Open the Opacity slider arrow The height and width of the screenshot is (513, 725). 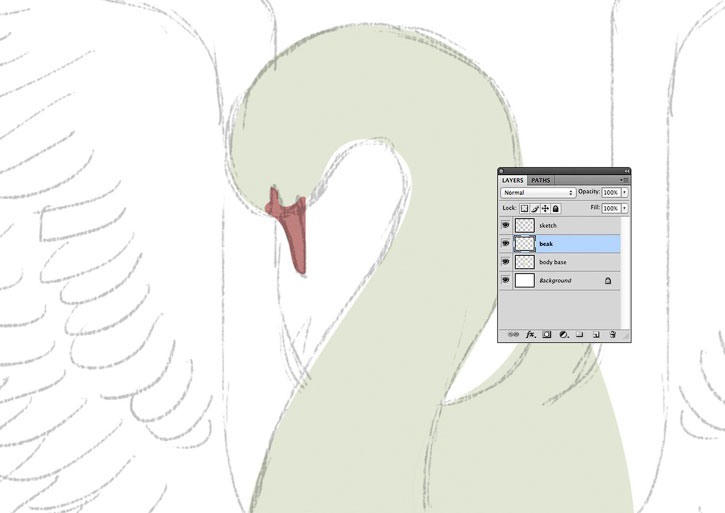pyautogui.click(x=625, y=192)
